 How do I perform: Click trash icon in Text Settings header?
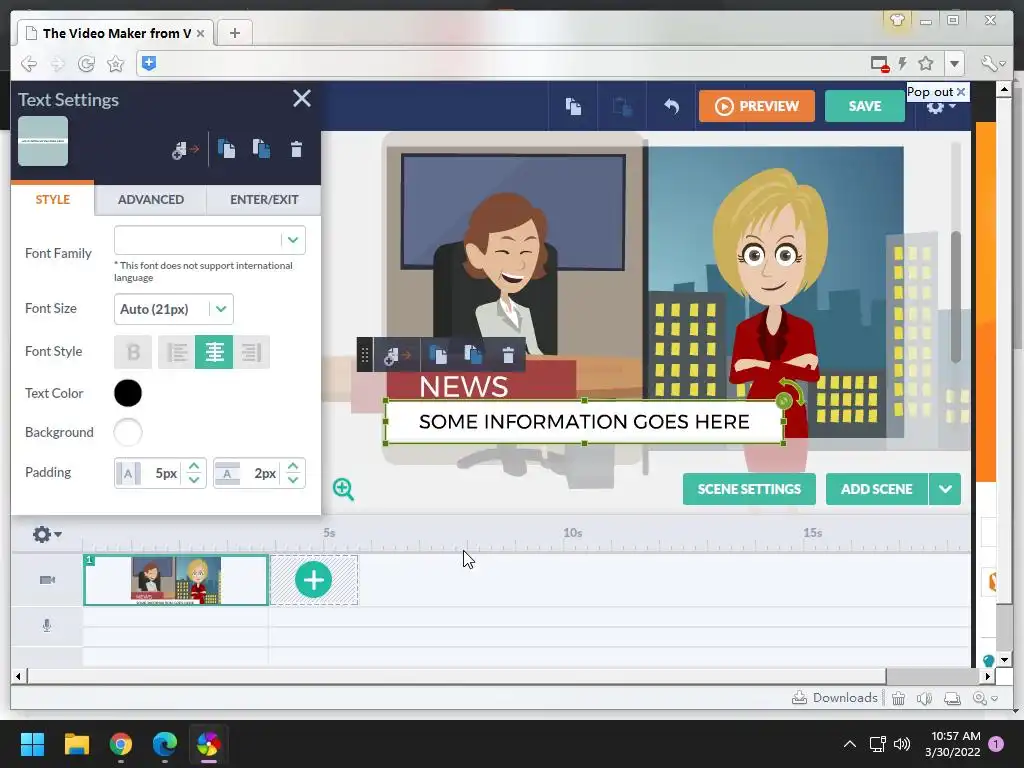click(x=296, y=150)
